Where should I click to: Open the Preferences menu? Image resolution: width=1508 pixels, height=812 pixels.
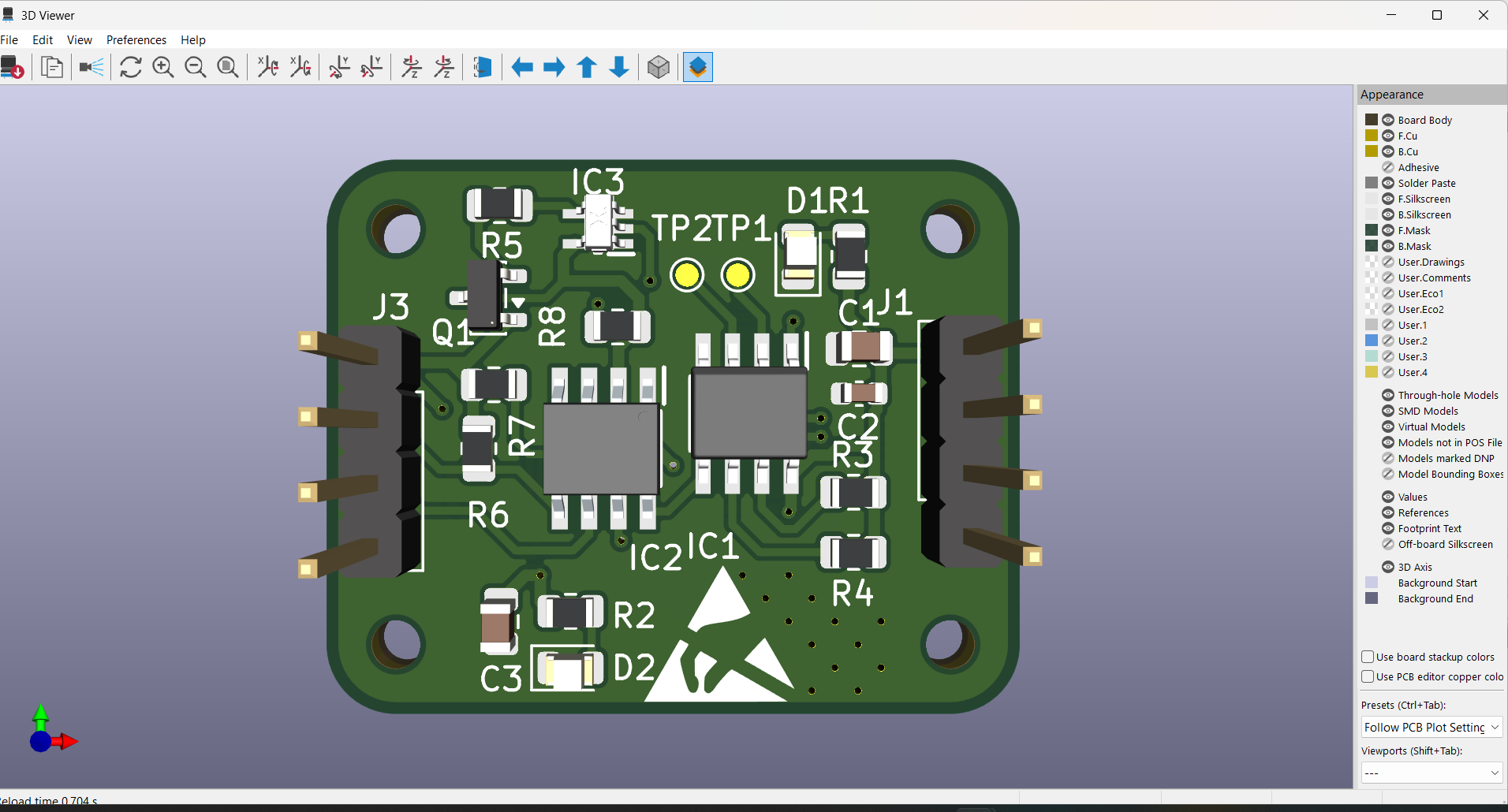[136, 40]
